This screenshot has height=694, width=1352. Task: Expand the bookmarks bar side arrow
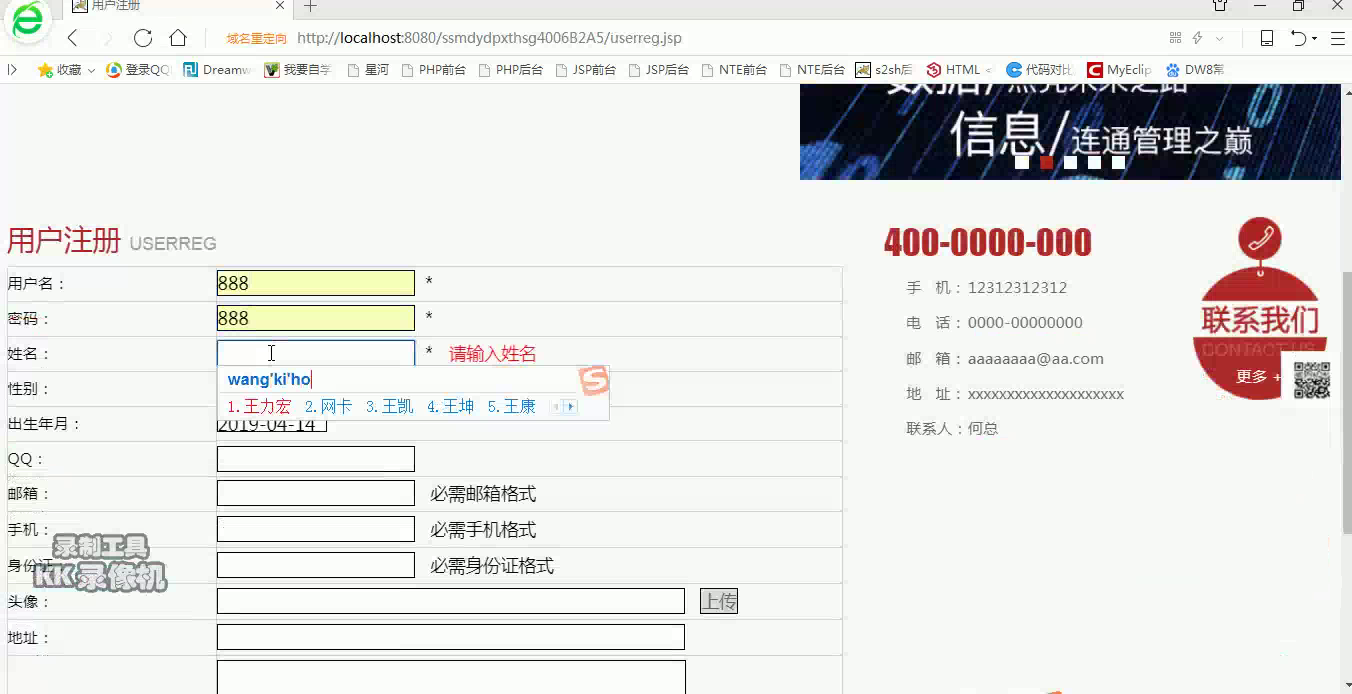(12, 70)
